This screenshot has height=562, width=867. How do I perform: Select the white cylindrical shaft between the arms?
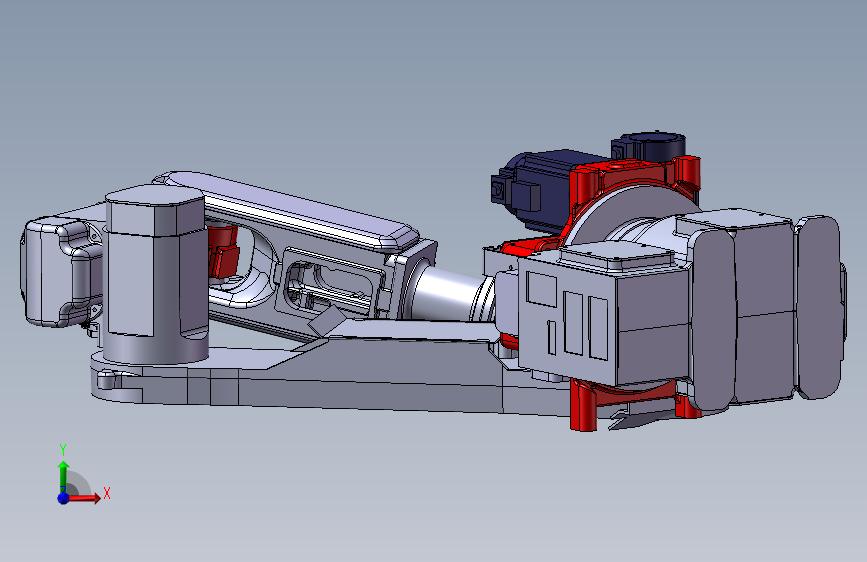point(448,294)
